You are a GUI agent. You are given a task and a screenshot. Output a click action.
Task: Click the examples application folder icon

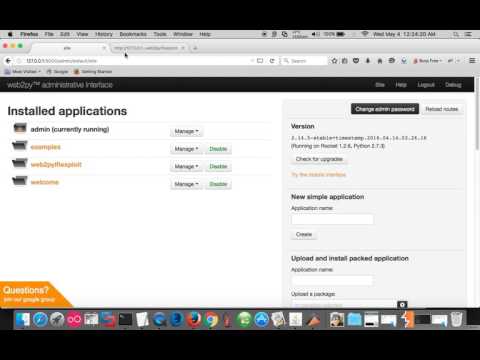click(20, 146)
